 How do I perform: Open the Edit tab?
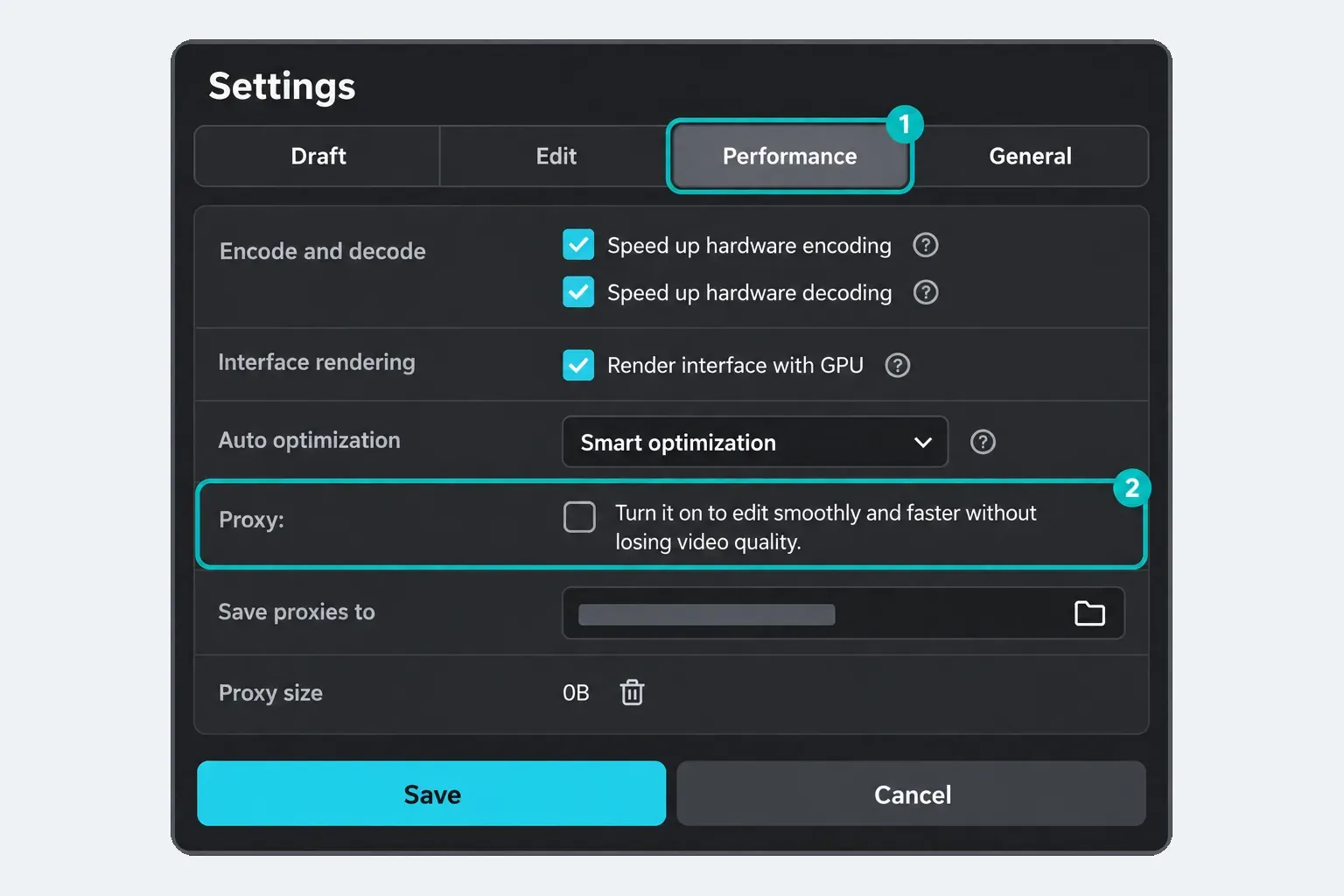click(556, 156)
